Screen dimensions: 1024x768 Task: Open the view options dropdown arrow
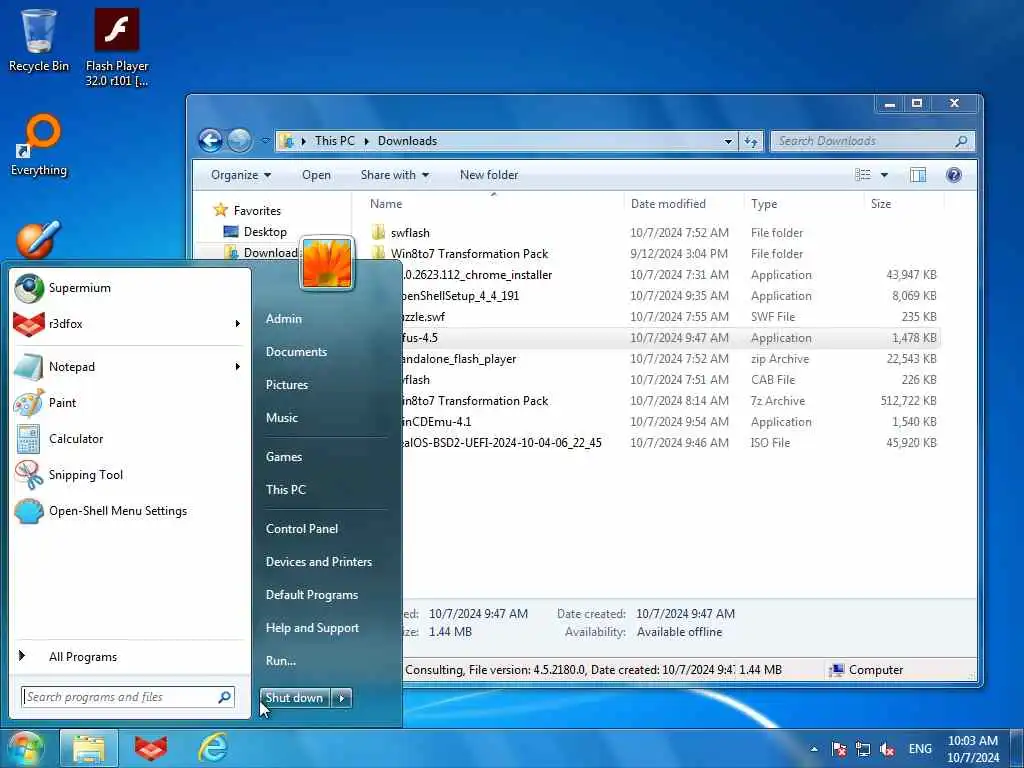click(884, 175)
